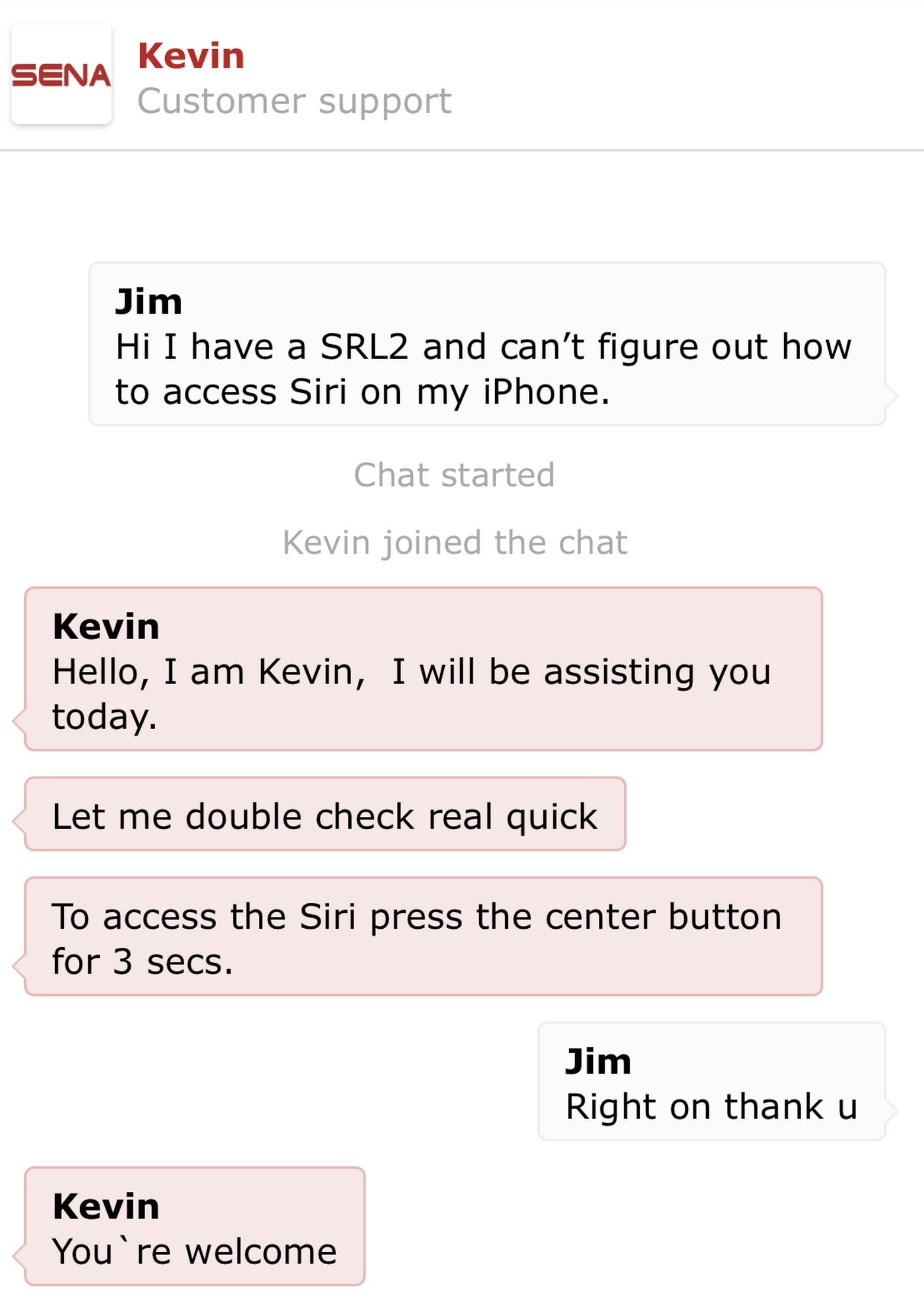The width and height of the screenshot is (924, 1302).
Task: Click the "Customer support" subtitle
Action: click(294, 101)
